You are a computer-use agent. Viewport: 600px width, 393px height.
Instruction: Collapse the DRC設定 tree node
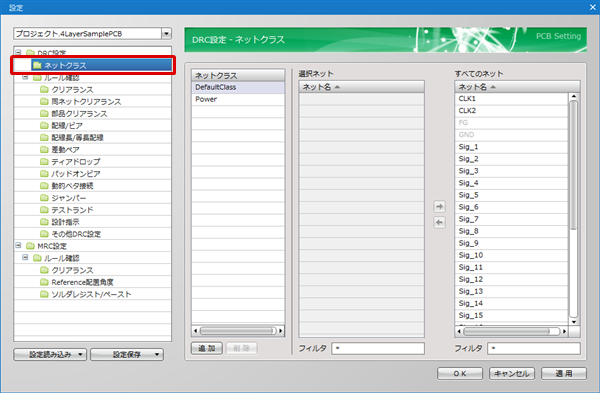18,52
